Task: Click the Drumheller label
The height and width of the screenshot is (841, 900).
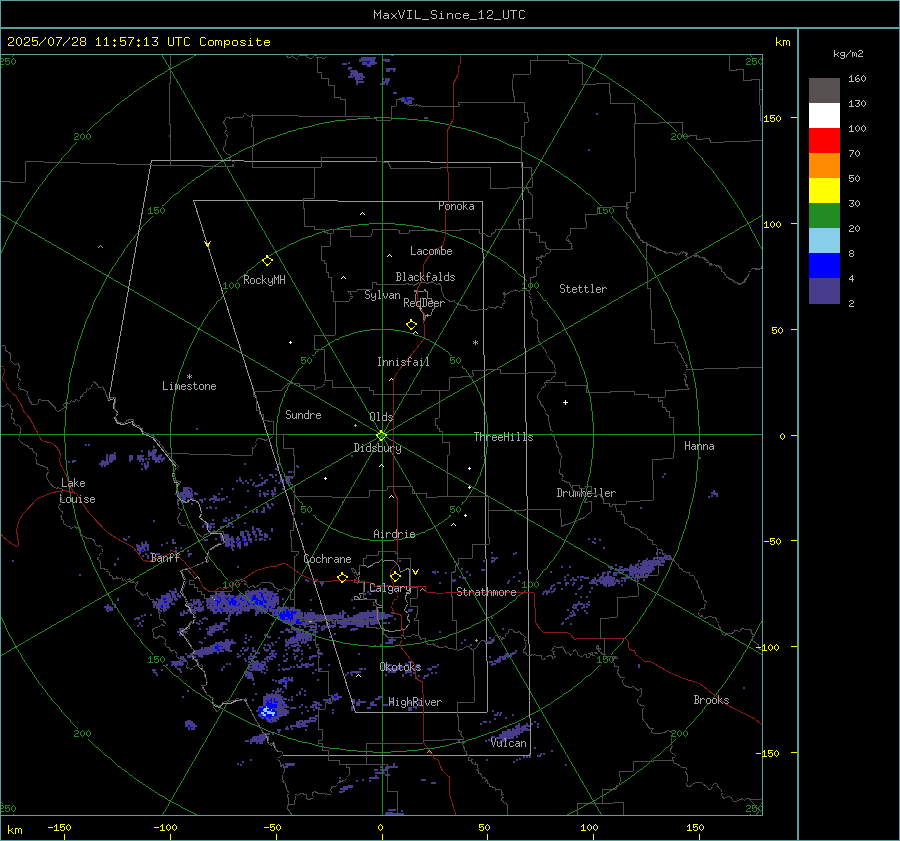Action: pos(586,493)
